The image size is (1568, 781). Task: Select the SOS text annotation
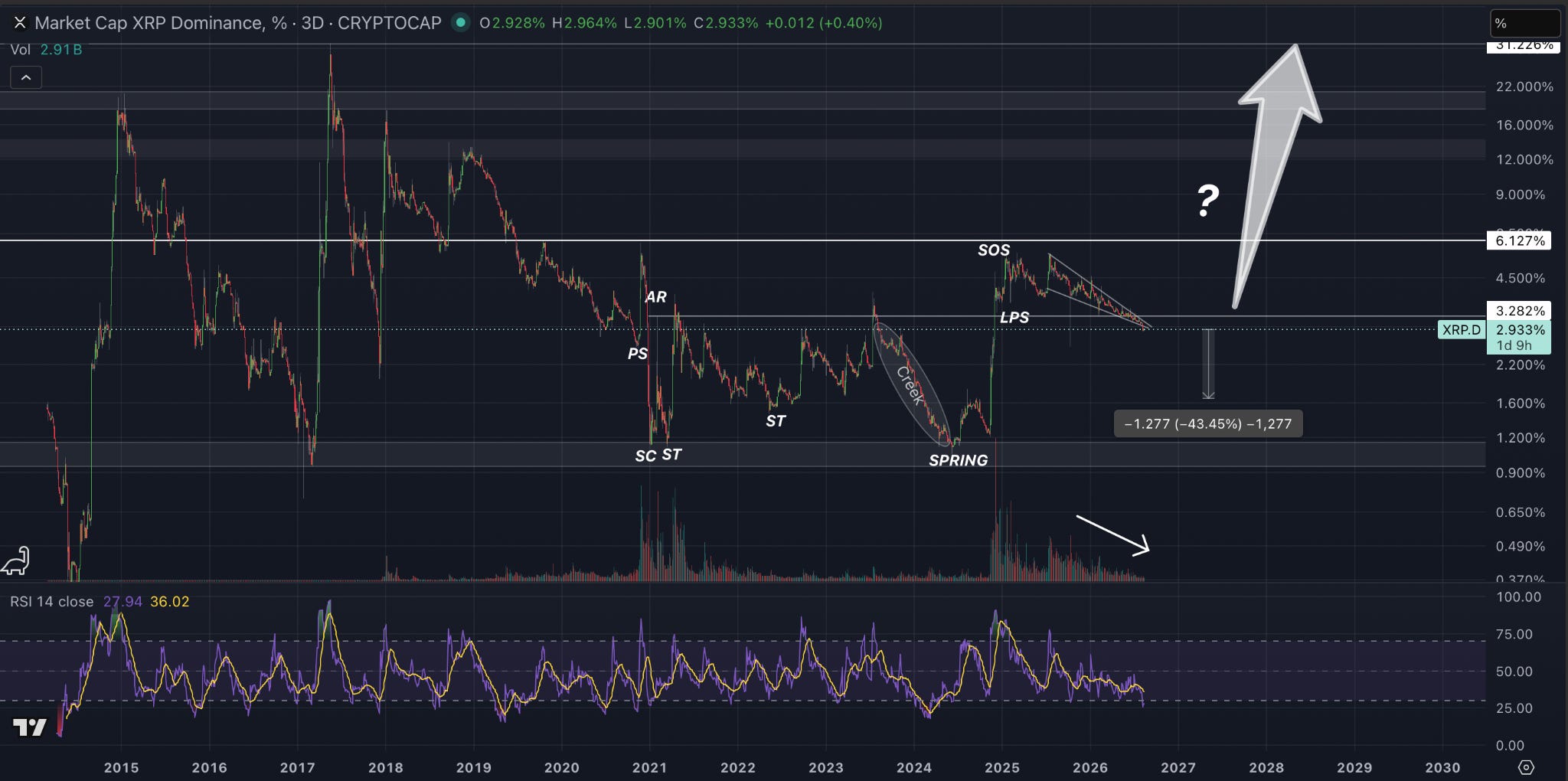994,250
